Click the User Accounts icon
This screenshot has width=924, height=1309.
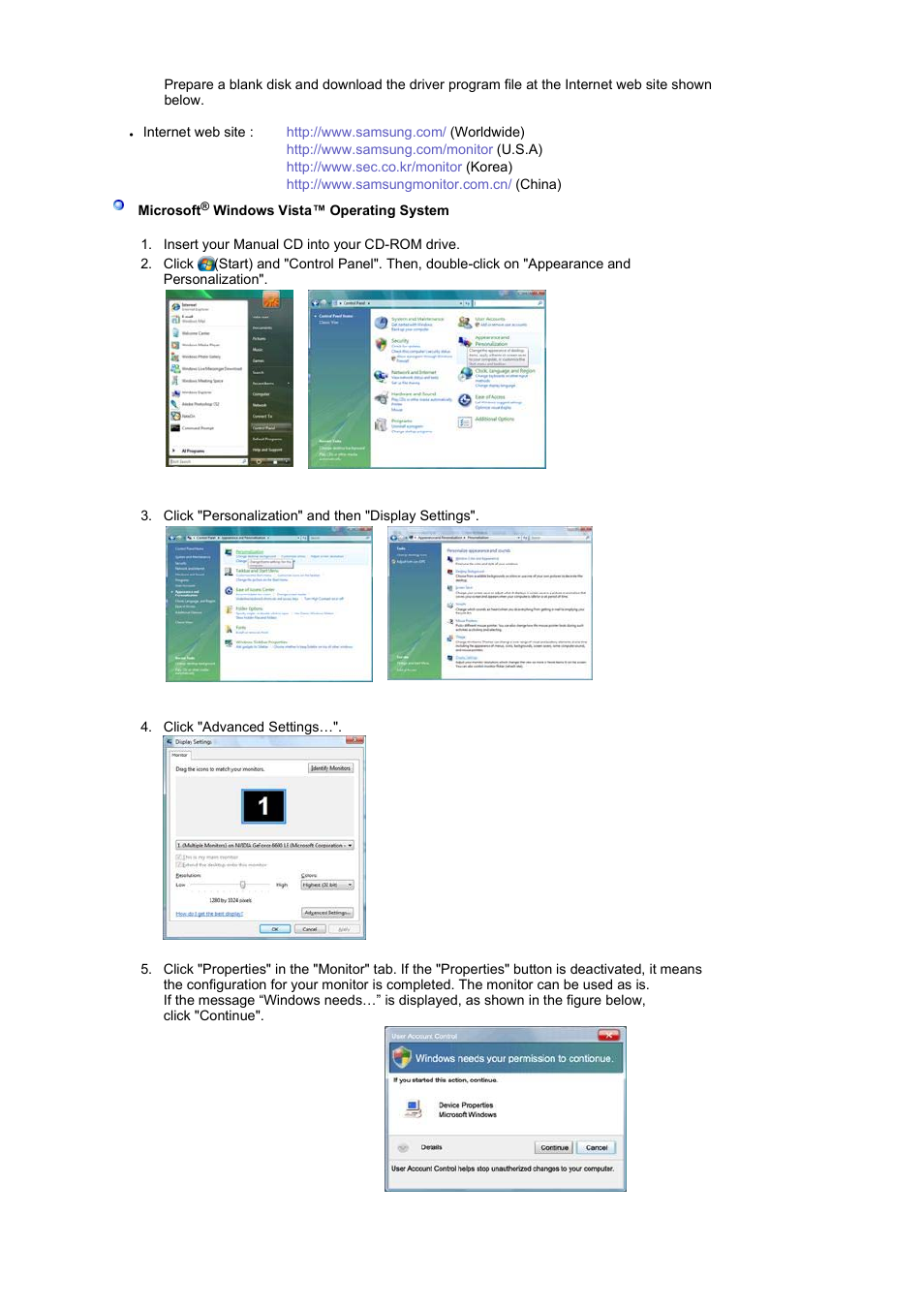coord(465,322)
